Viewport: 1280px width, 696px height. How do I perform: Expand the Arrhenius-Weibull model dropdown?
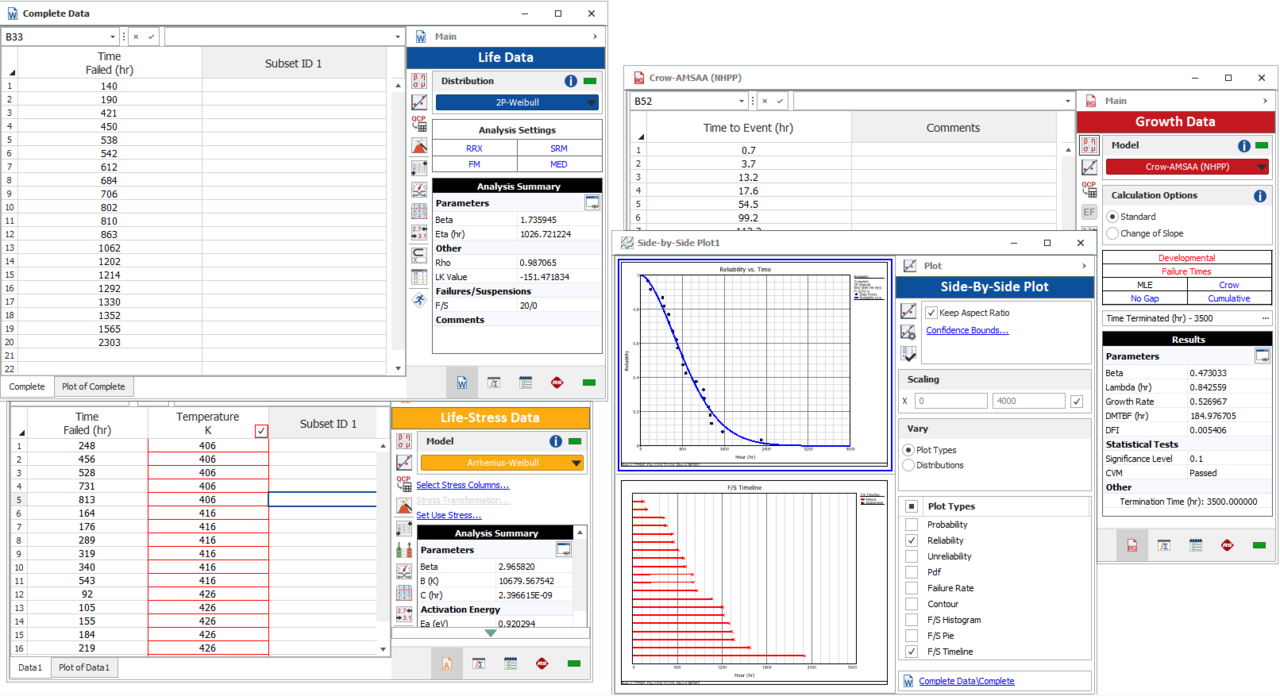coord(502,463)
